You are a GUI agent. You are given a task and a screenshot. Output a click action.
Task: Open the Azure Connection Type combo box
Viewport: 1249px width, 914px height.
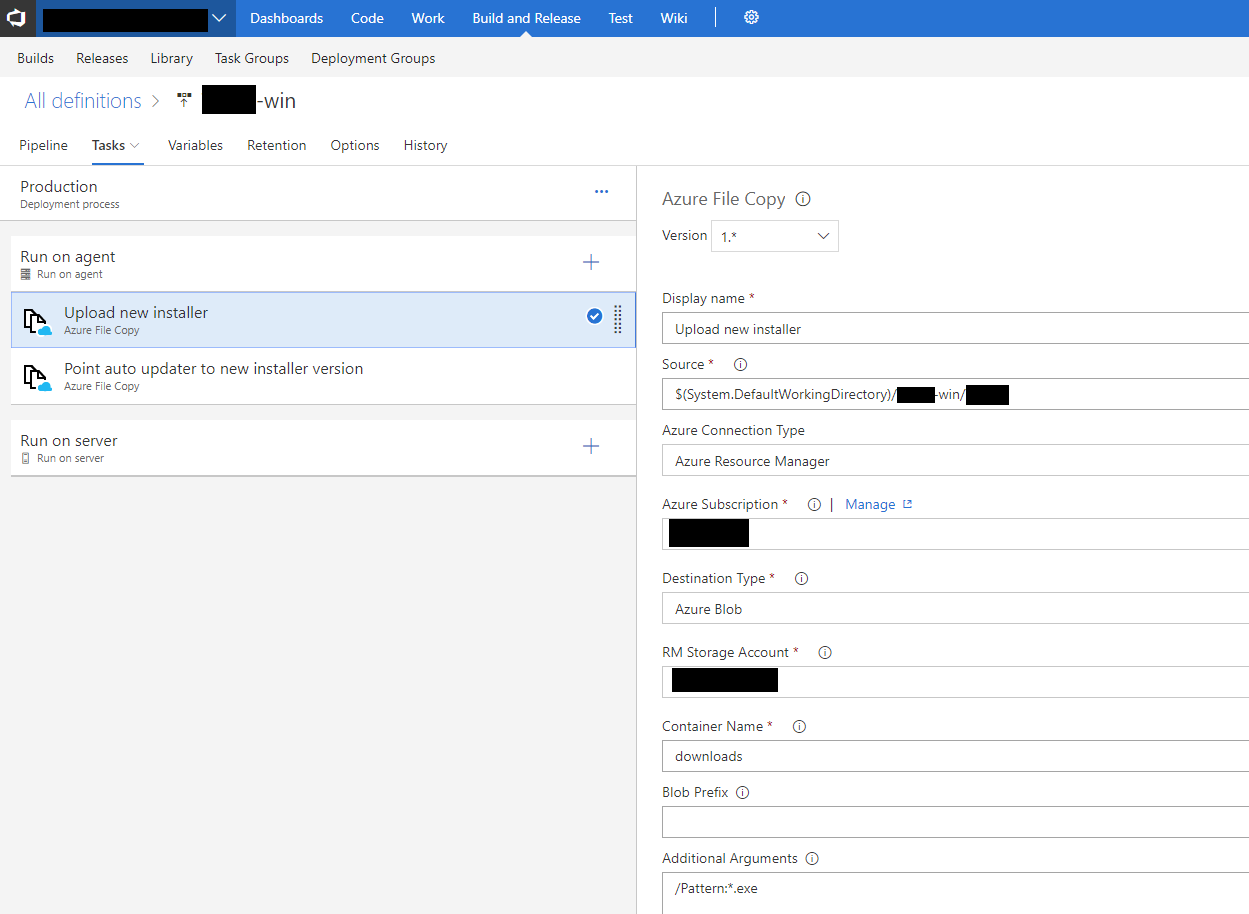955,461
